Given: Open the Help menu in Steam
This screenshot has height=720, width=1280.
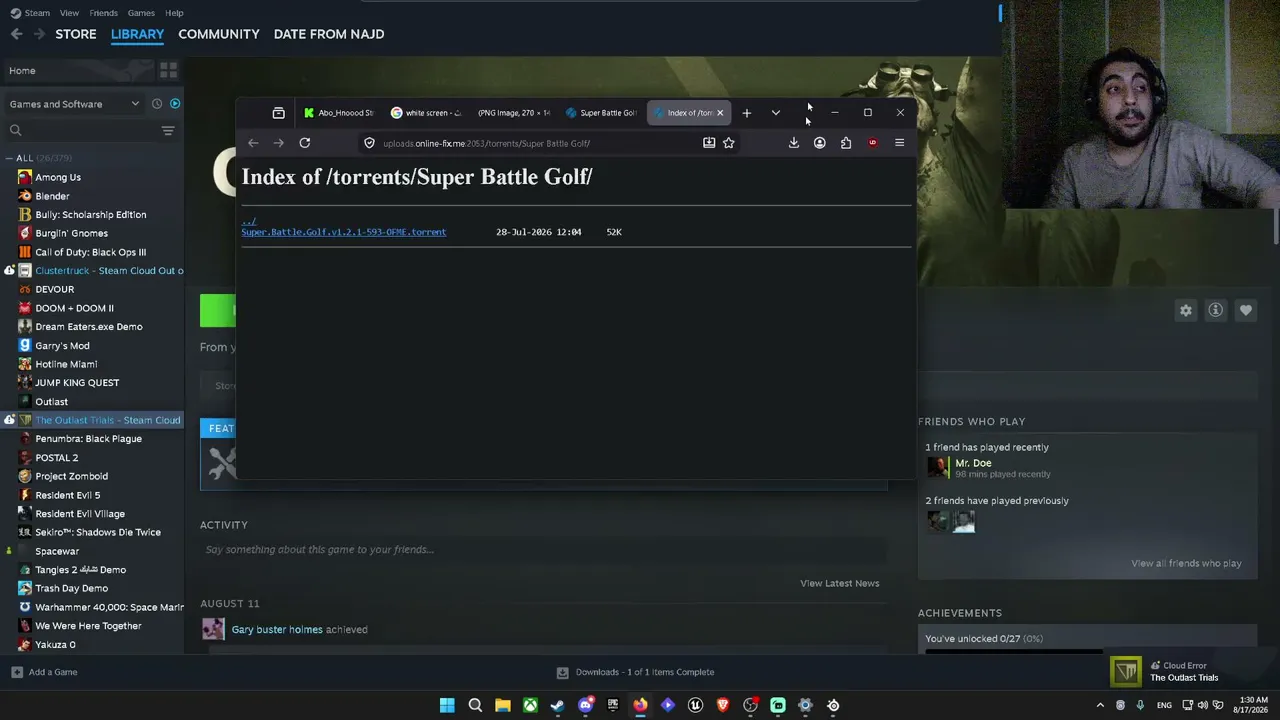Looking at the screenshot, I should point(174,13).
